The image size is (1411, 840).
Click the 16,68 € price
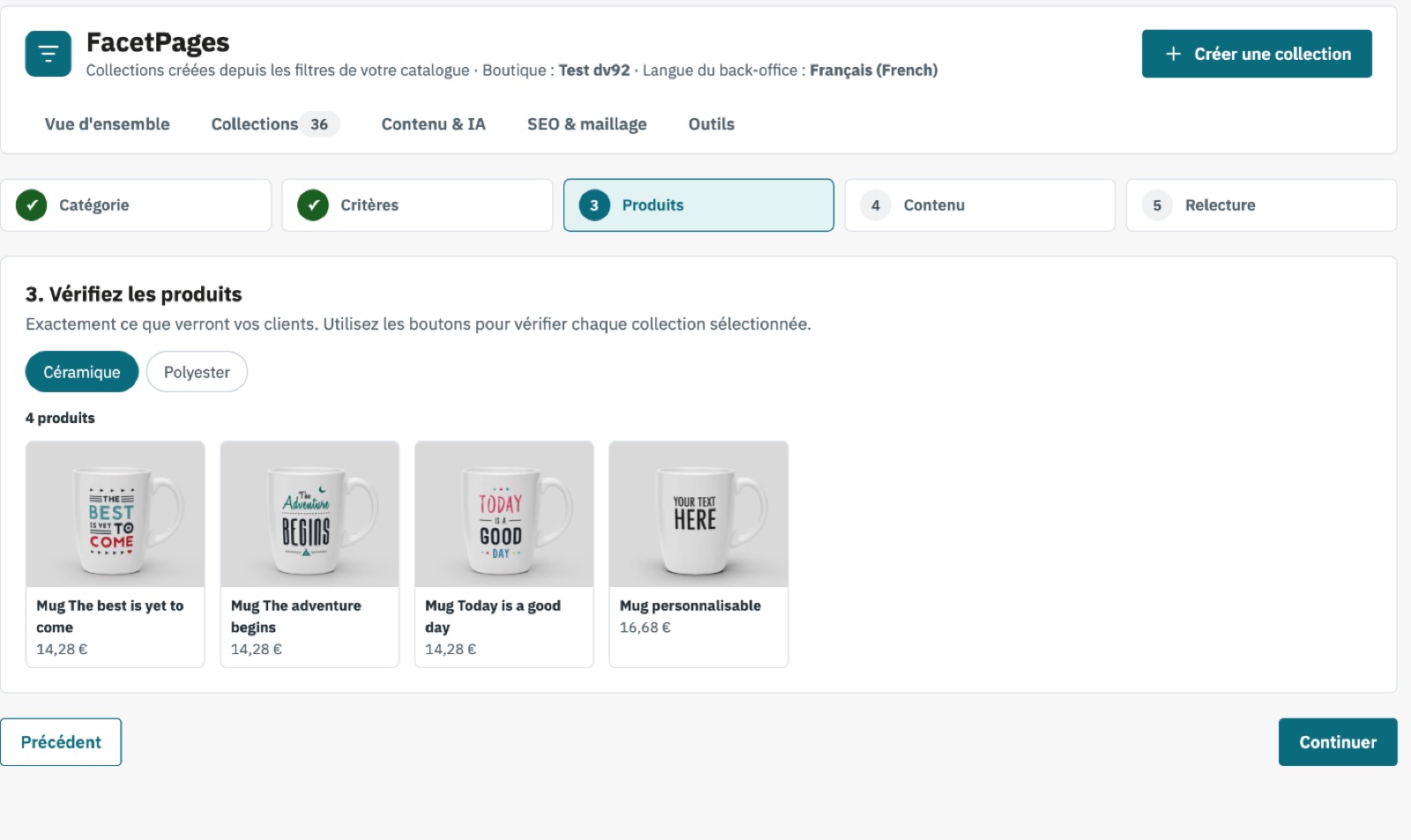[645, 628]
